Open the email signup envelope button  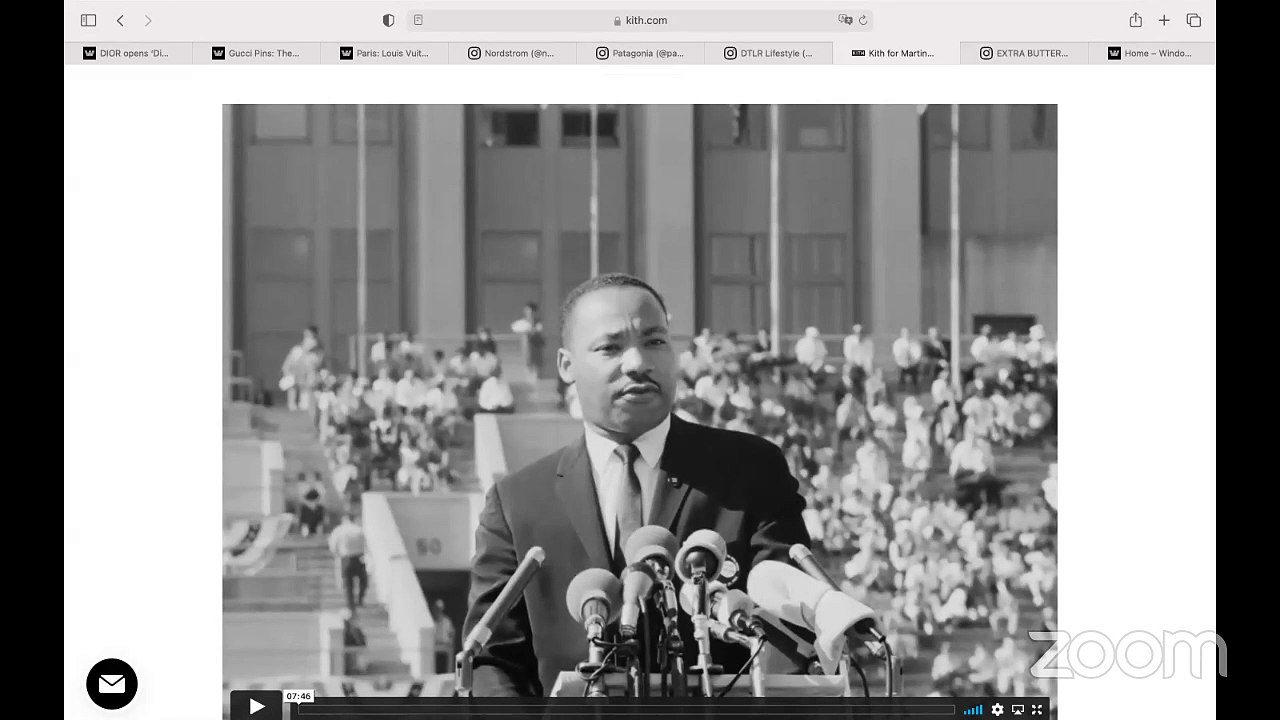(x=112, y=684)
